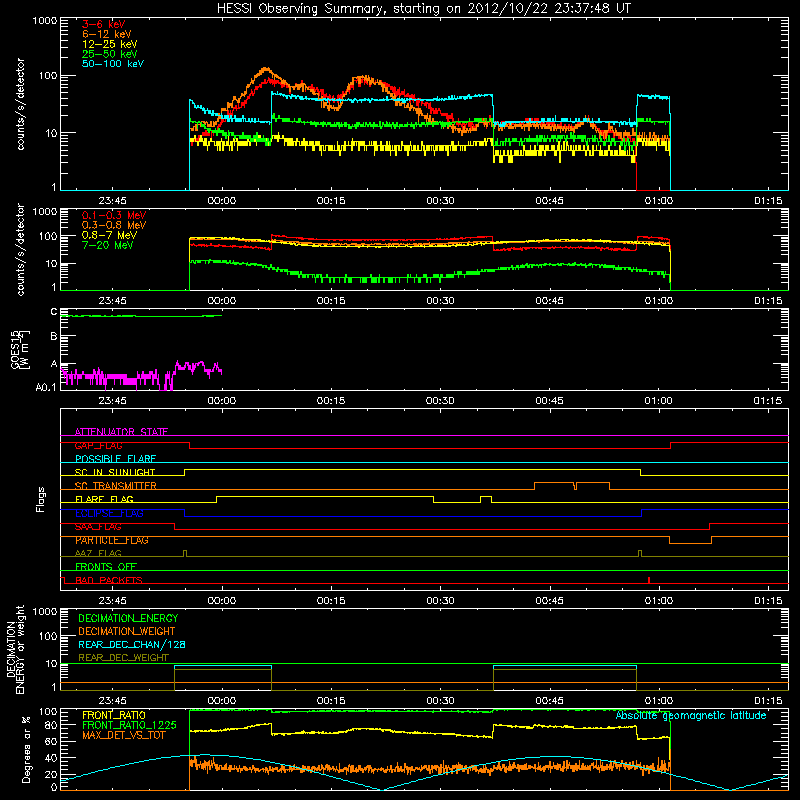800x800 pixels.
Task: Click the yellow 0.8-7 MeV legend label
Action: tap(110, 235)
